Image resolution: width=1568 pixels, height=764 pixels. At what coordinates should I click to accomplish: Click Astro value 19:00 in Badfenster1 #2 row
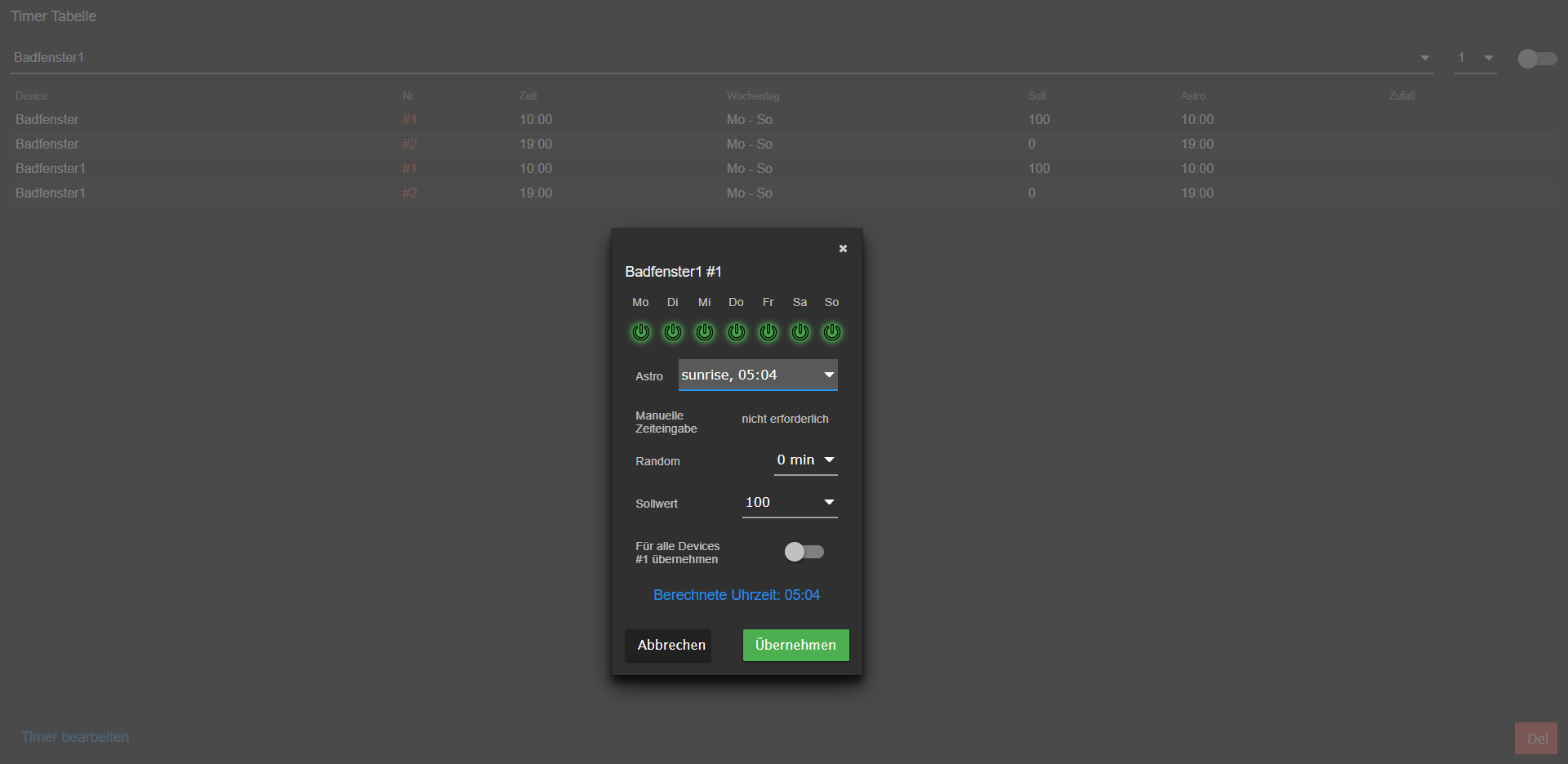coord(1197,193)
